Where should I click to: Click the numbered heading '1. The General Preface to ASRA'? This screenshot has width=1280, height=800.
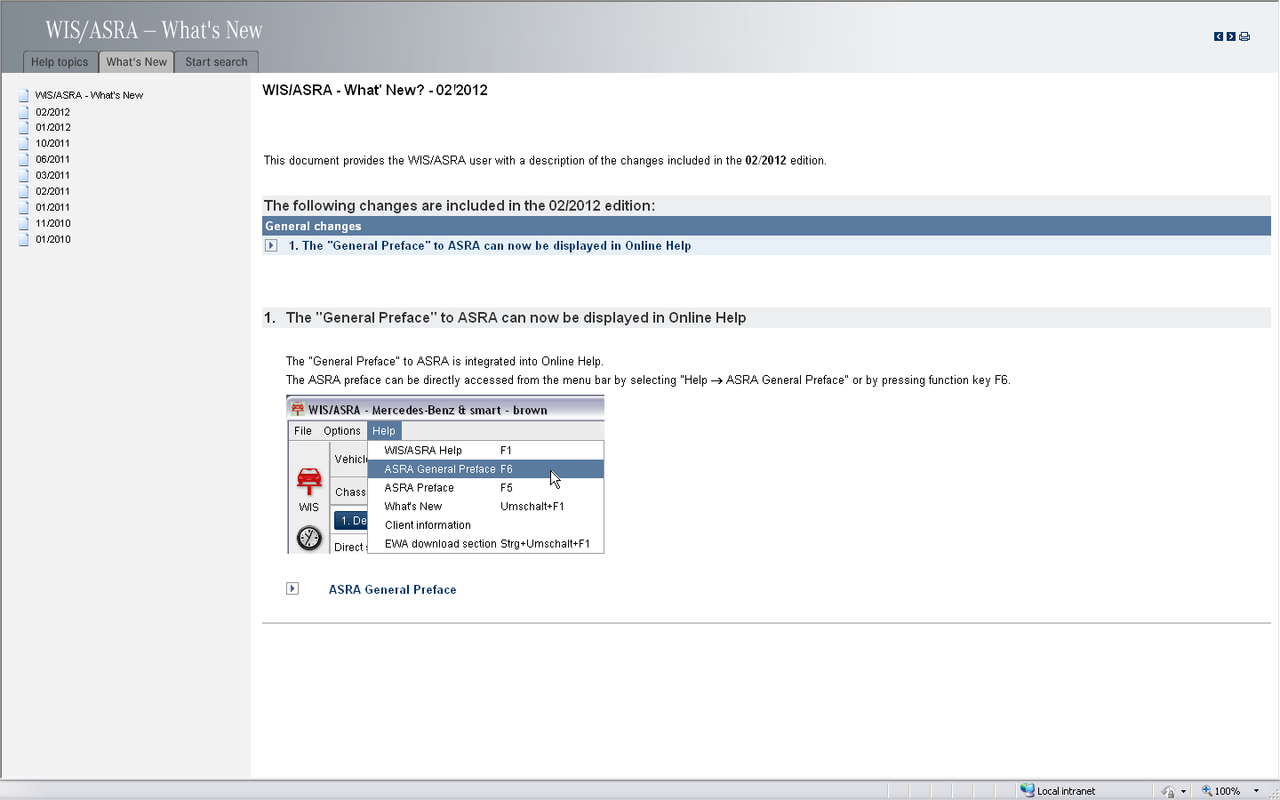(x=505, y=317)
